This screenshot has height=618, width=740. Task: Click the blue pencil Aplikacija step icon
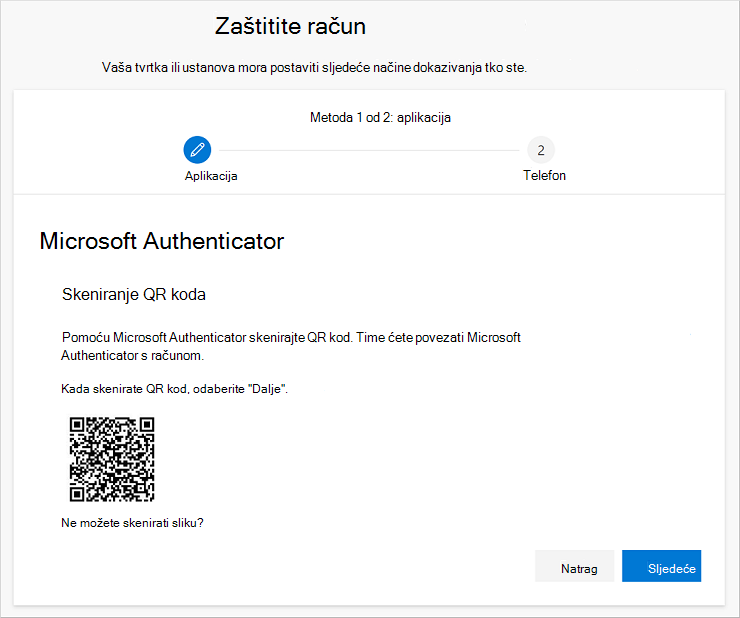click(x=197, y=150)
